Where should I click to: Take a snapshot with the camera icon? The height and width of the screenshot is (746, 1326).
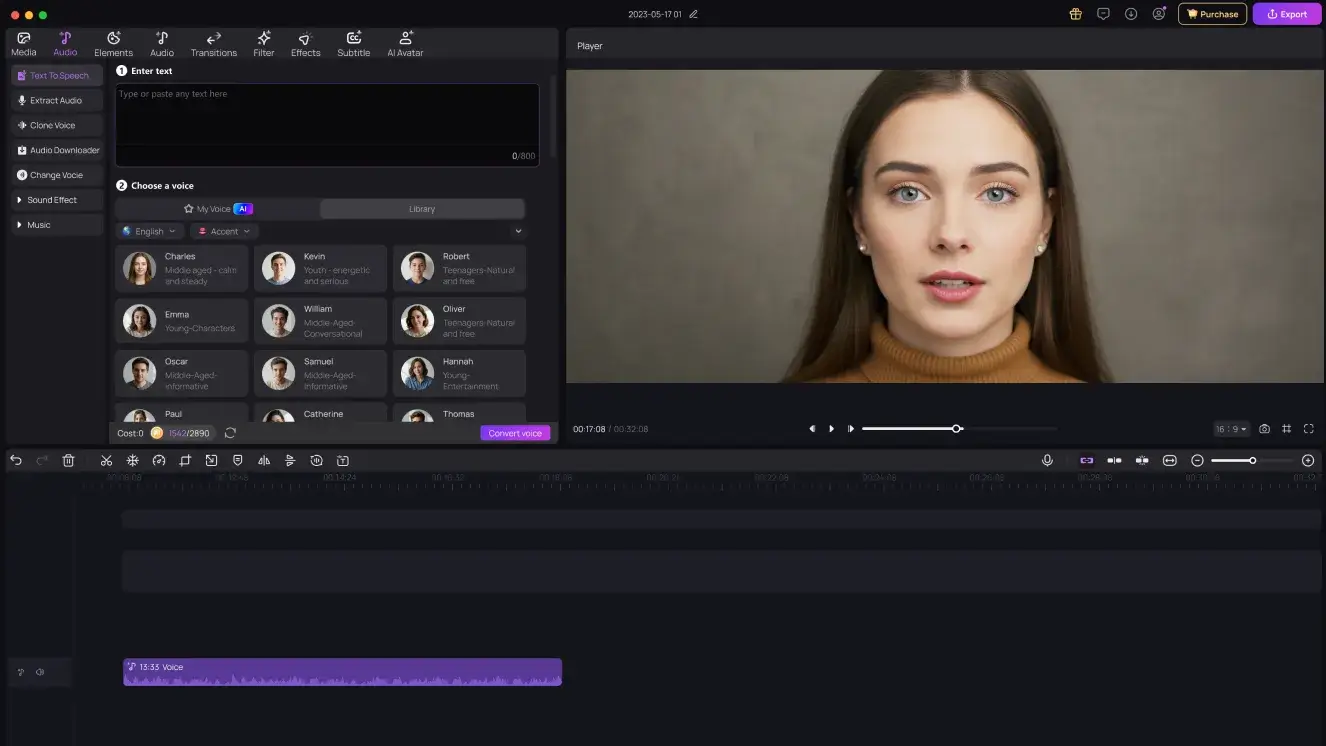[x=1264, y=429]
